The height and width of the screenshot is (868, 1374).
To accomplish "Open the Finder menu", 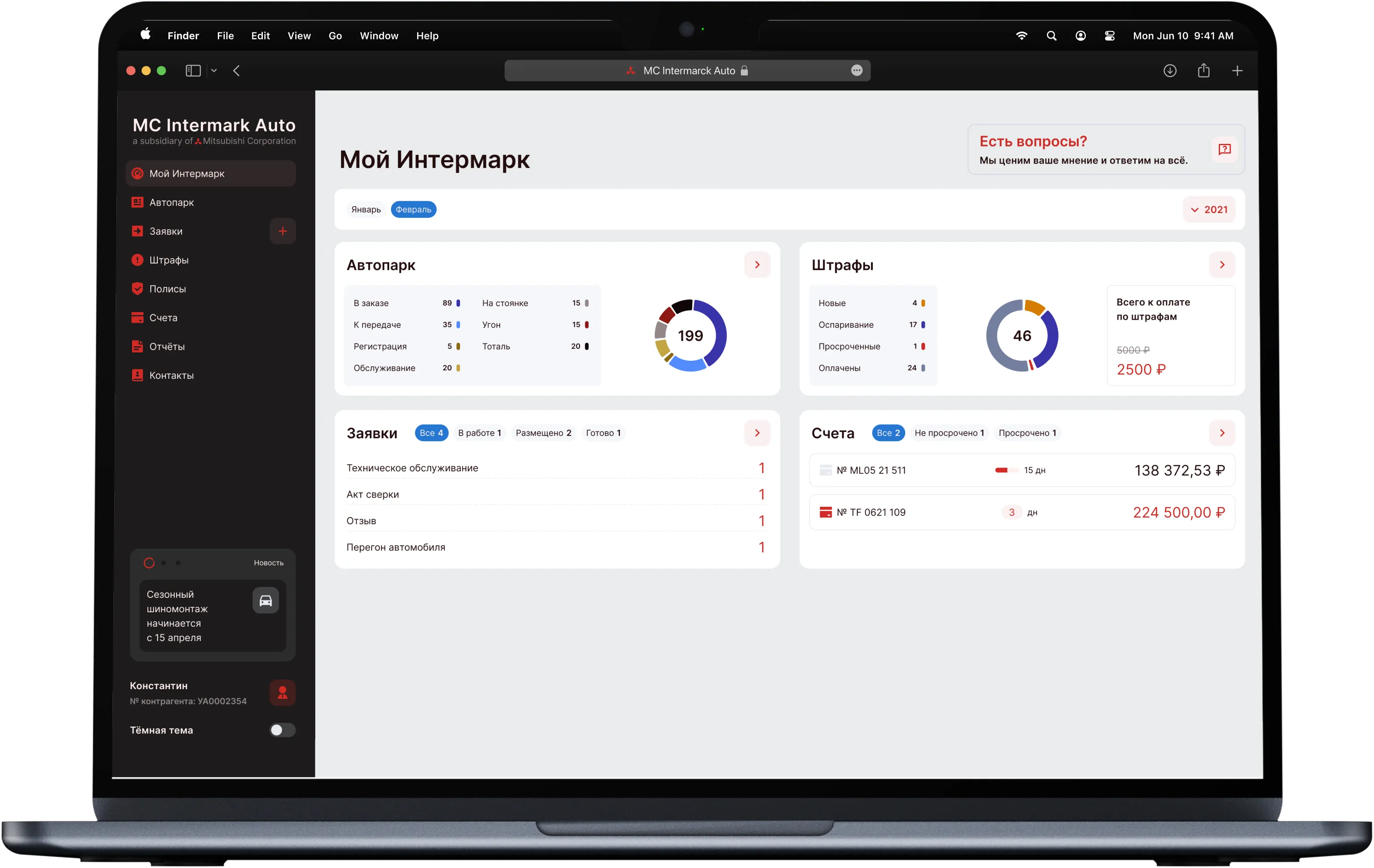I will 183,35.
